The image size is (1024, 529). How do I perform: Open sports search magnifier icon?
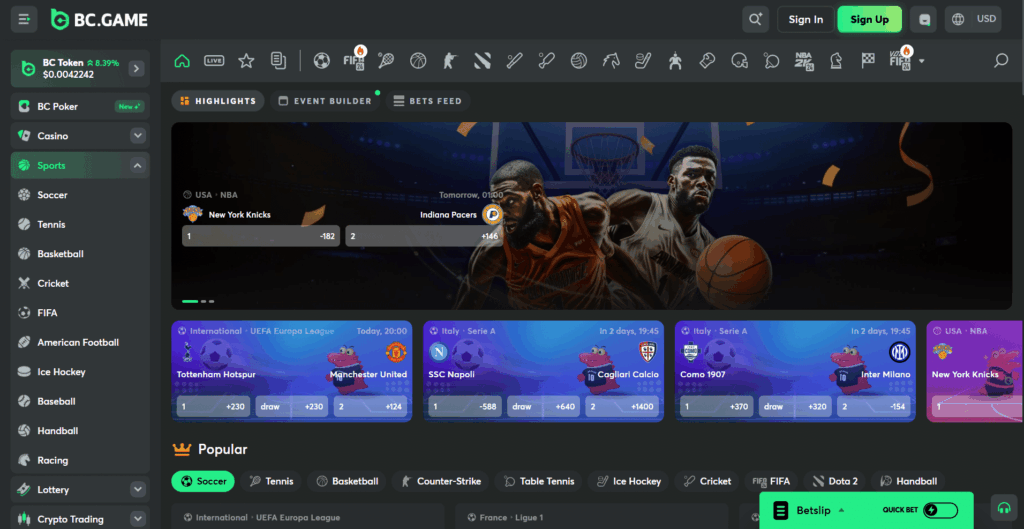point(1001,61)
